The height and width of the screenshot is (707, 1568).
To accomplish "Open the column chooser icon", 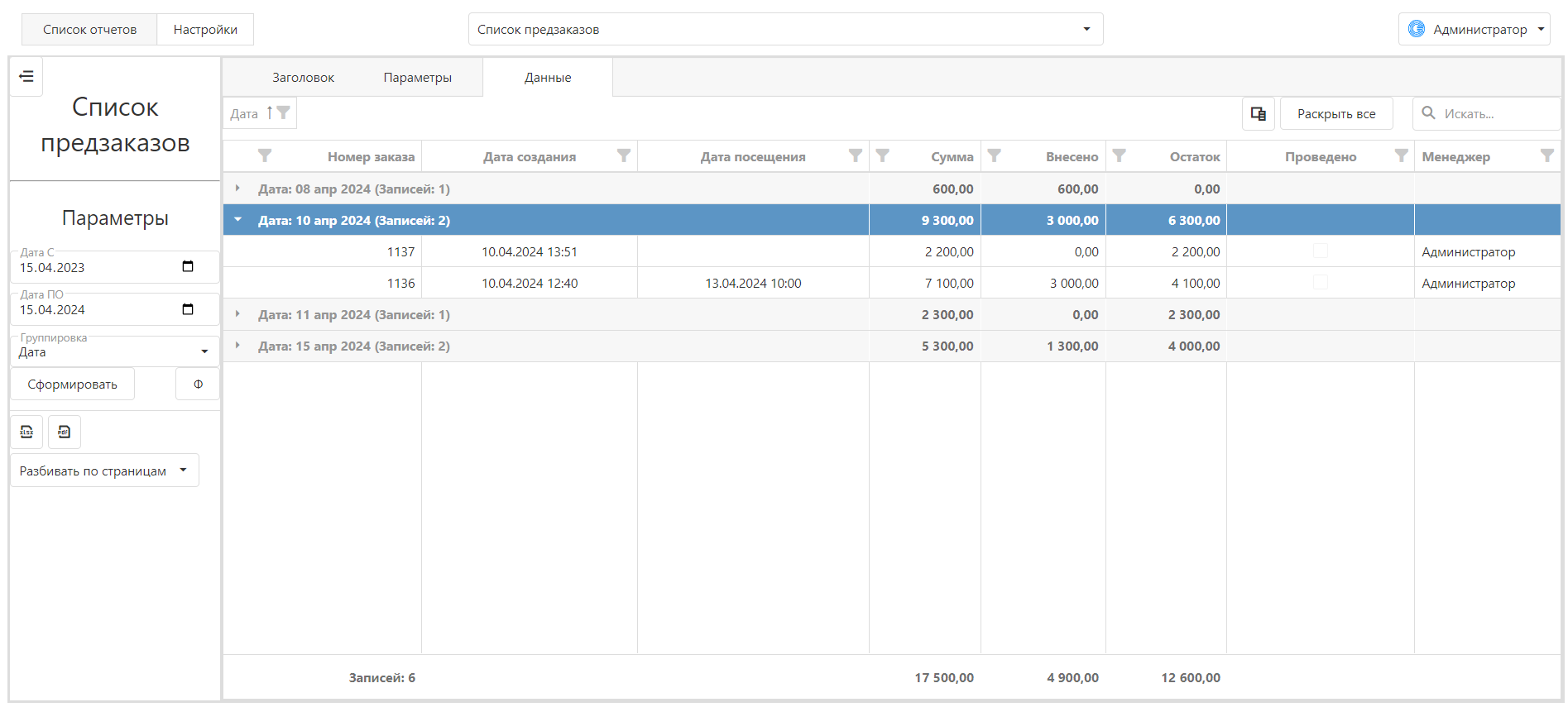I will coord(1259,114).
